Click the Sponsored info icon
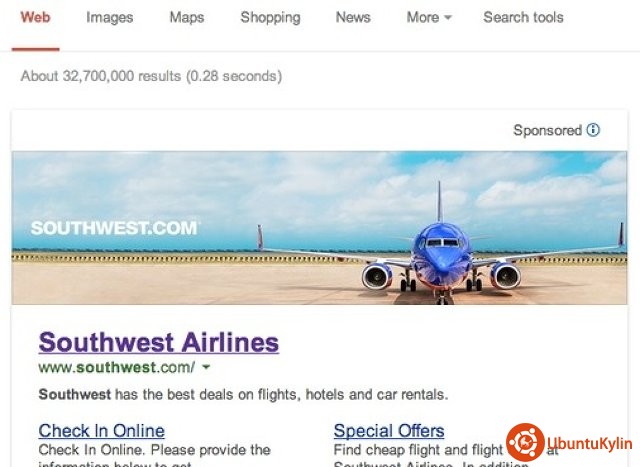The height and width of the screenshot is (467, 640). [x=593, y=130]
